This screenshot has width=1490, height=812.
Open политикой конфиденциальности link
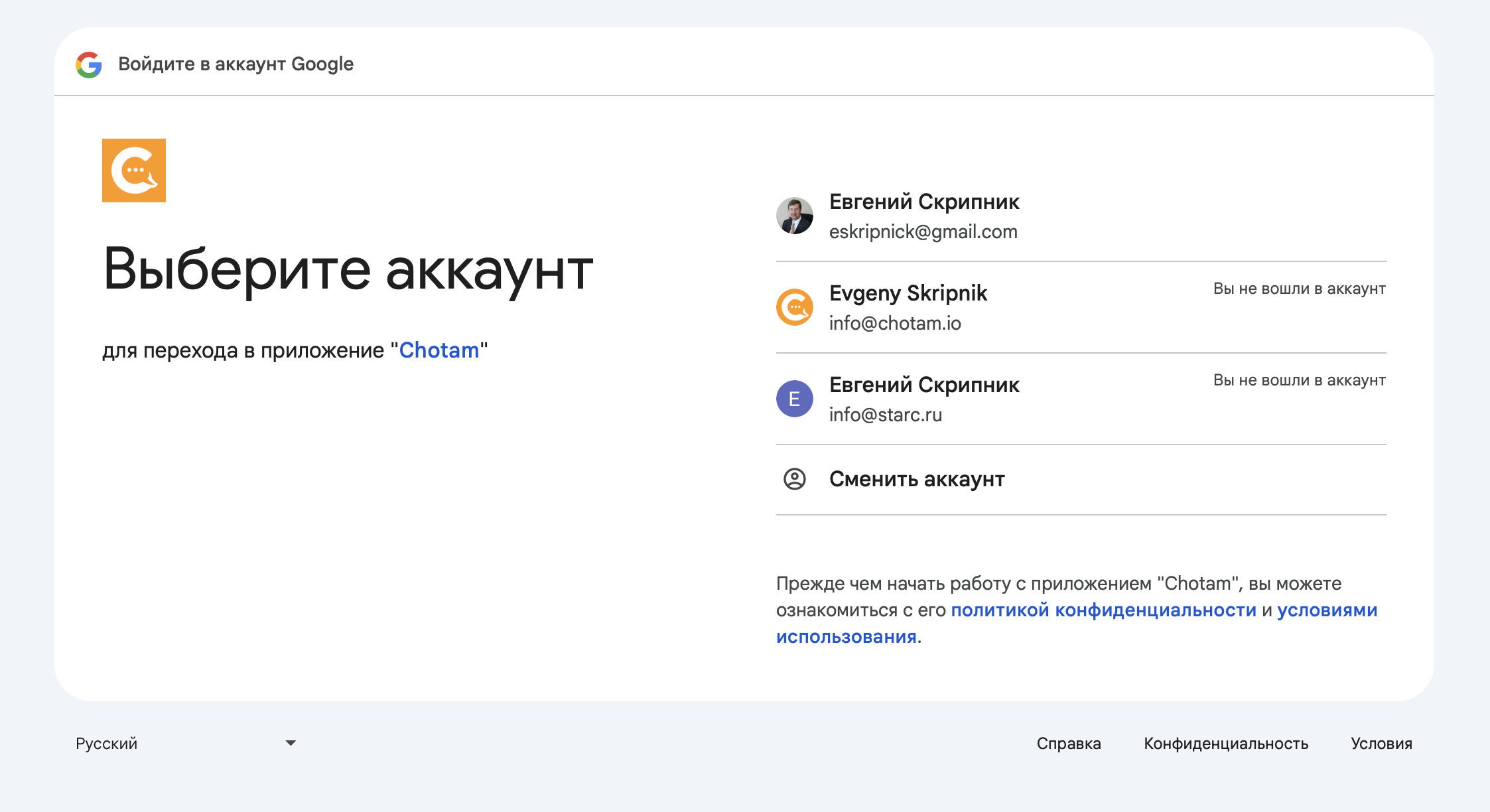click(x=1103, y=610)
